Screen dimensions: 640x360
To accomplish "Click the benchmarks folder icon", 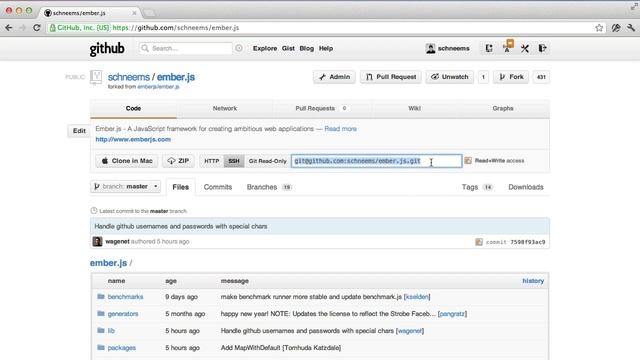I will tap(101, 297).
